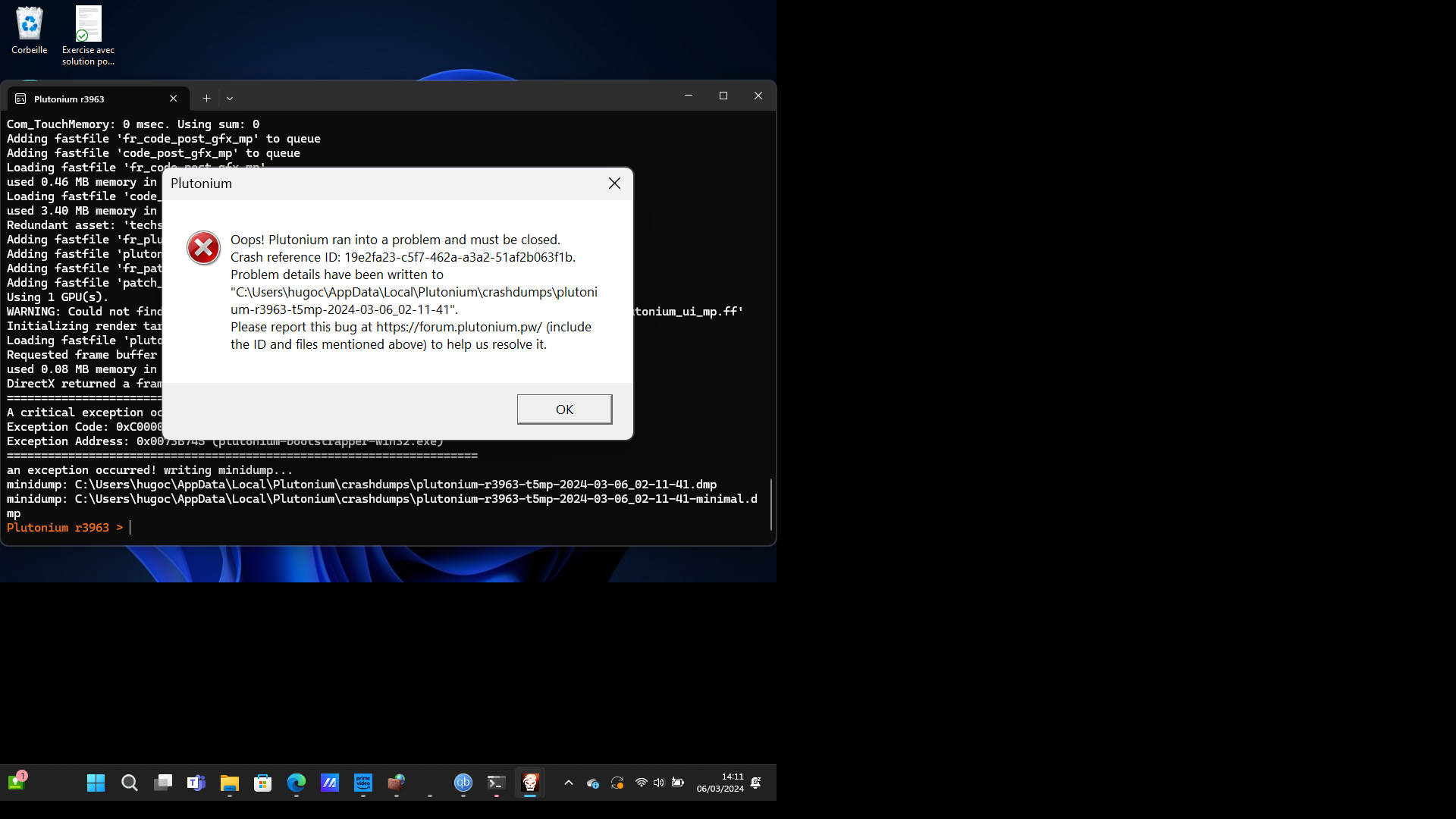Image resolution: width=1456 pixels, height=819 pixels.
Task: Click the battery status tray icon
Action: [x=678, y=783]
